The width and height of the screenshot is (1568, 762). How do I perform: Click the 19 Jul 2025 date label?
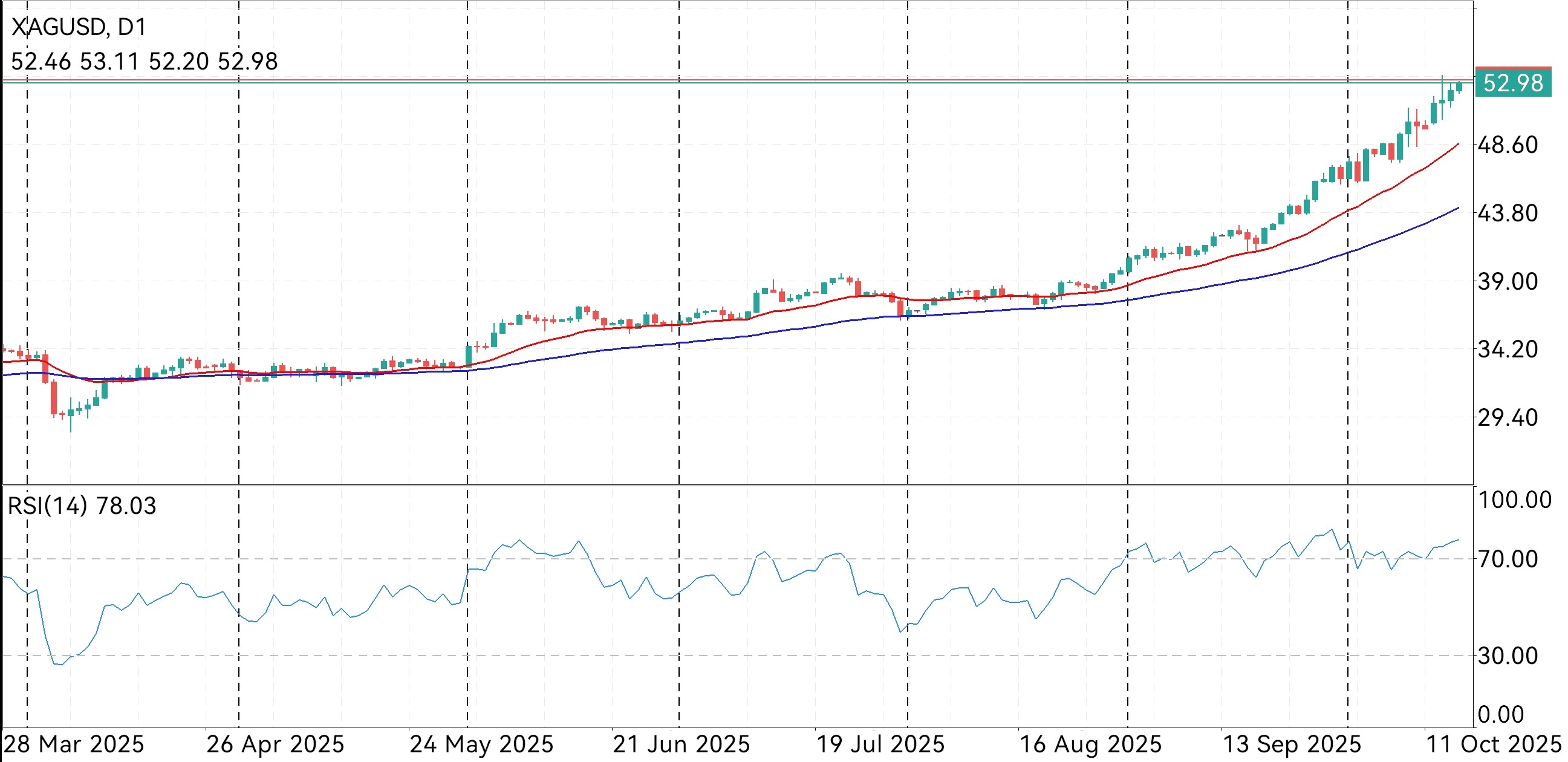[x=880, y=744]
